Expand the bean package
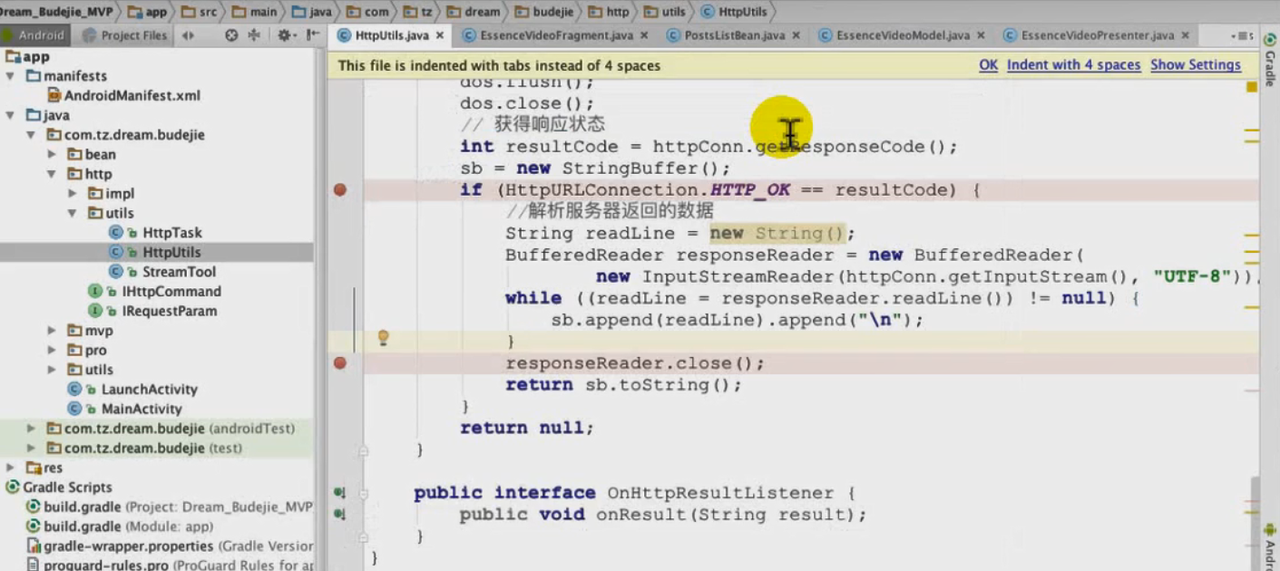This screenshot has width=1280, height=571. (52, 154)
